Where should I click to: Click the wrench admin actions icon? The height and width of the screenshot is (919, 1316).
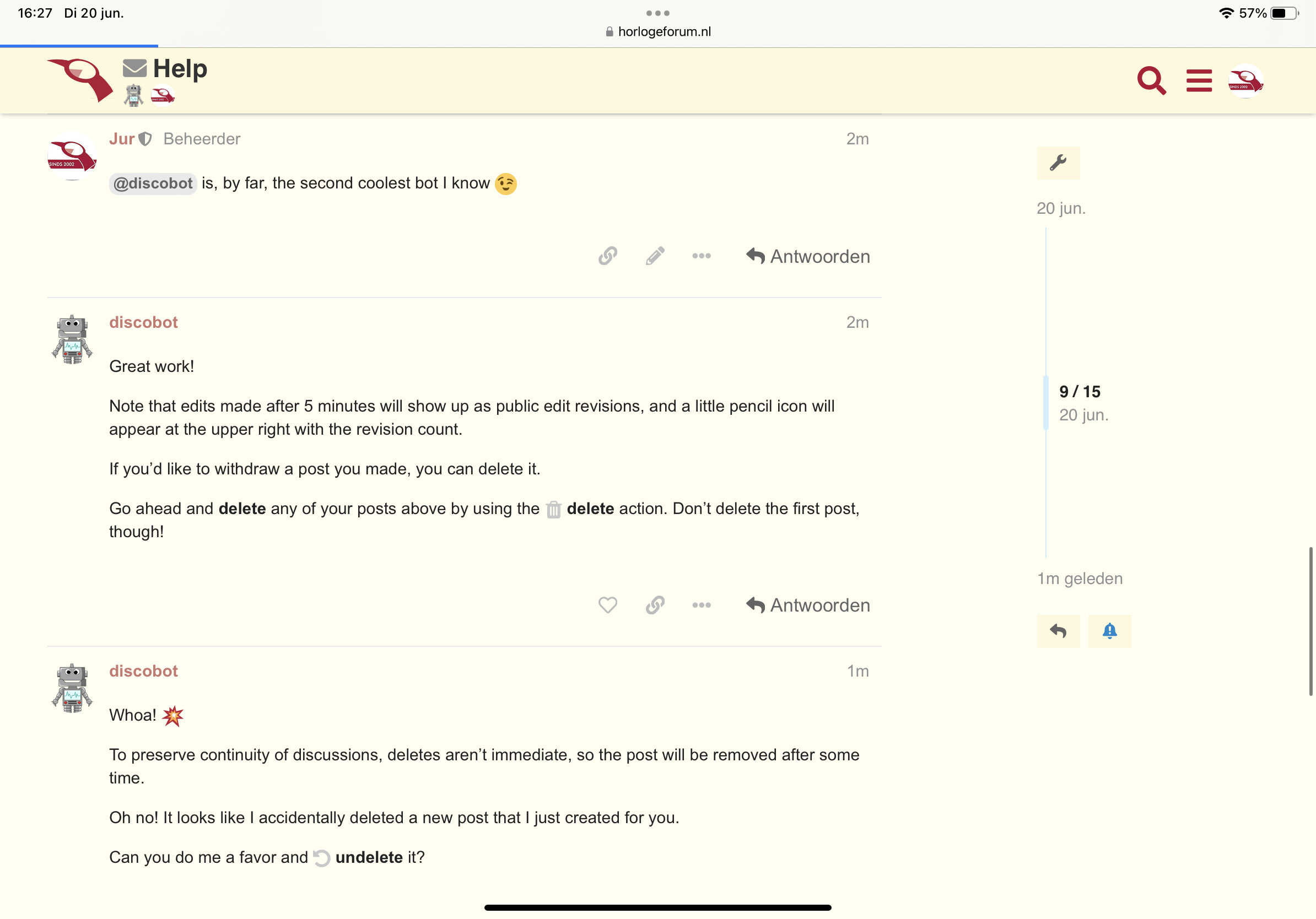pos(1058,163)
